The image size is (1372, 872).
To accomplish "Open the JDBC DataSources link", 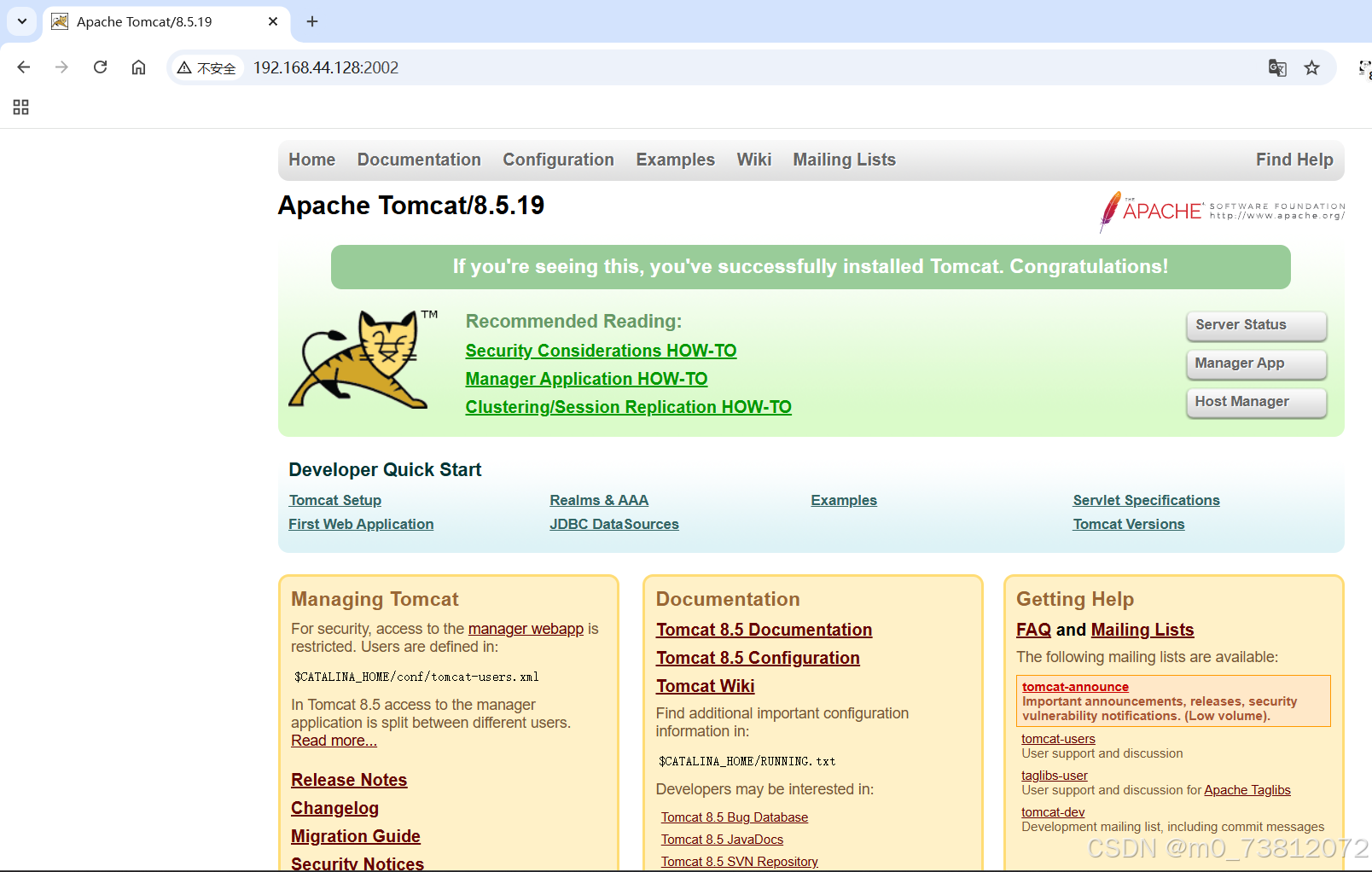I will point(614,524).
